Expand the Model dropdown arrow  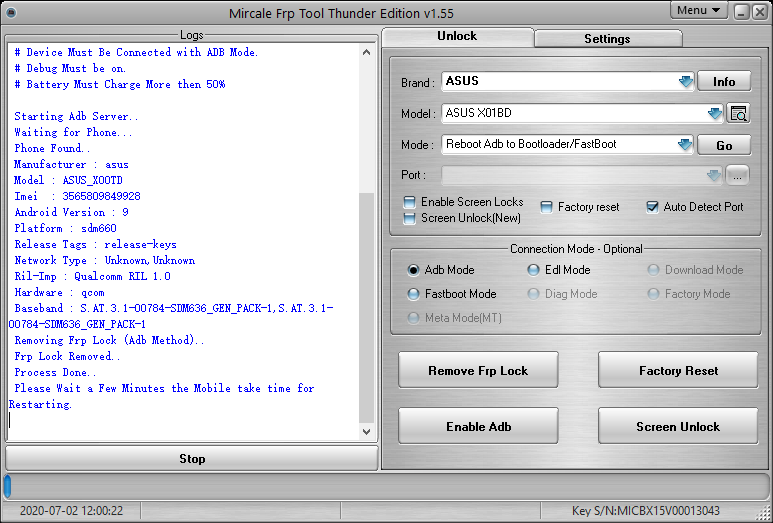(714, 113)
